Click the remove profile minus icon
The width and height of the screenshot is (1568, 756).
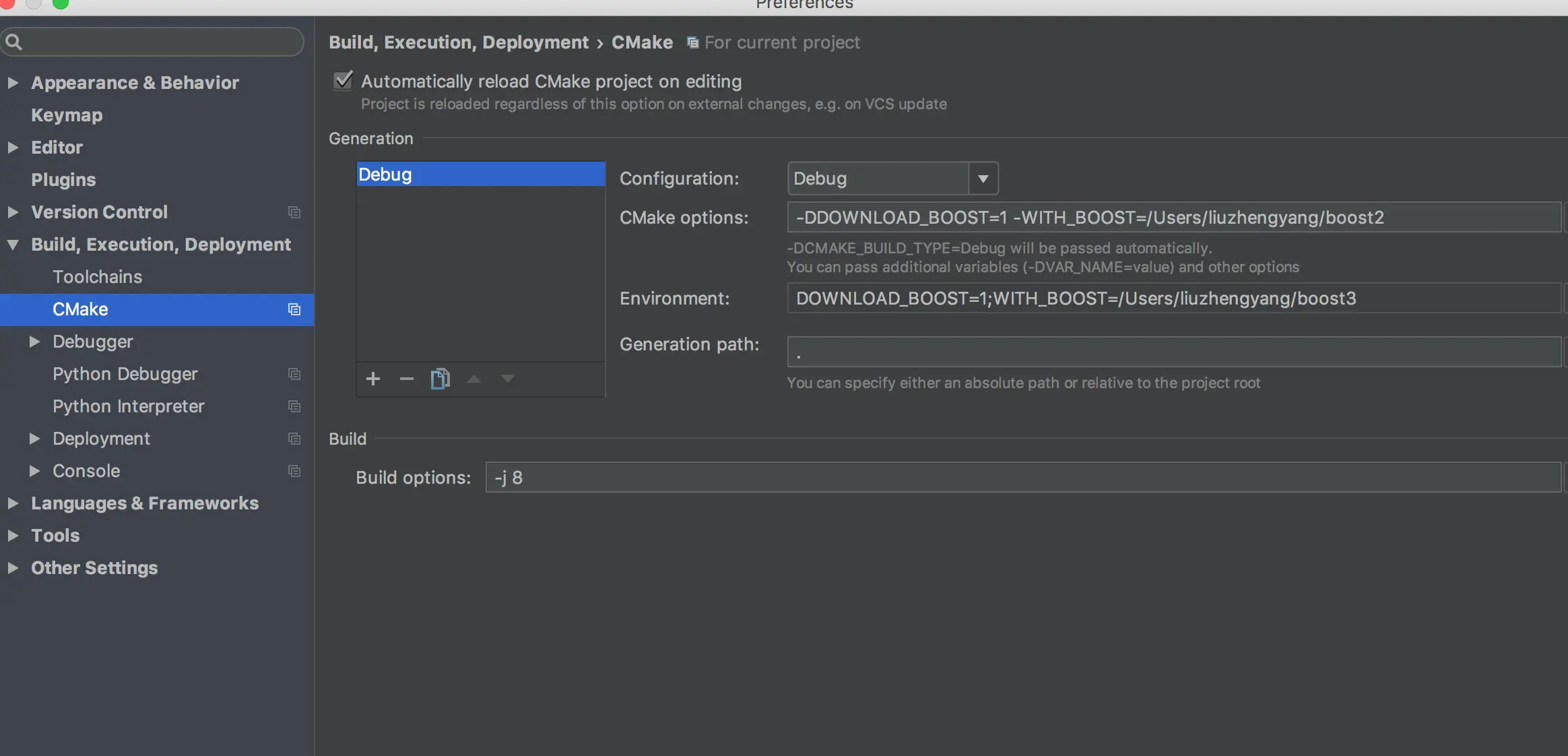point(406,379)
